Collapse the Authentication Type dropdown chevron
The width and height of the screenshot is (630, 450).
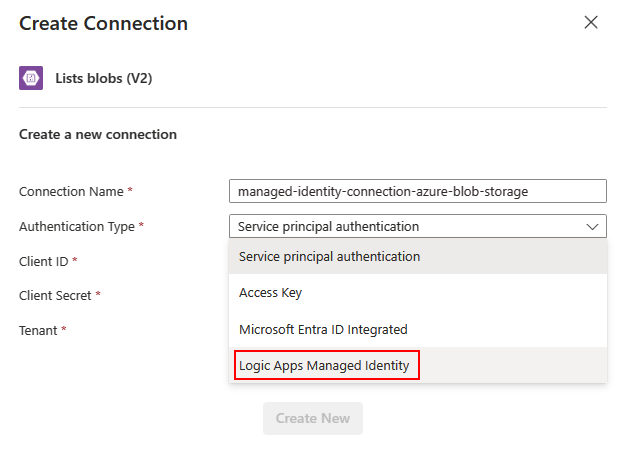click(x=591, y=227)
